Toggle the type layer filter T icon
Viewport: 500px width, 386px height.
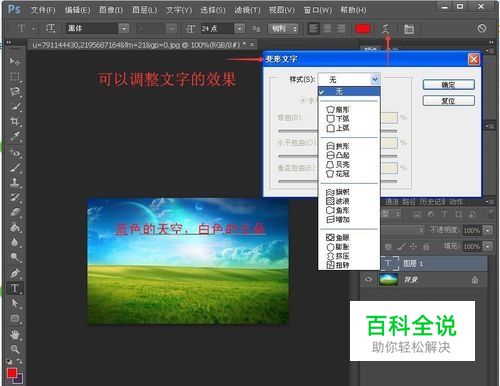(x=444, y=214)
